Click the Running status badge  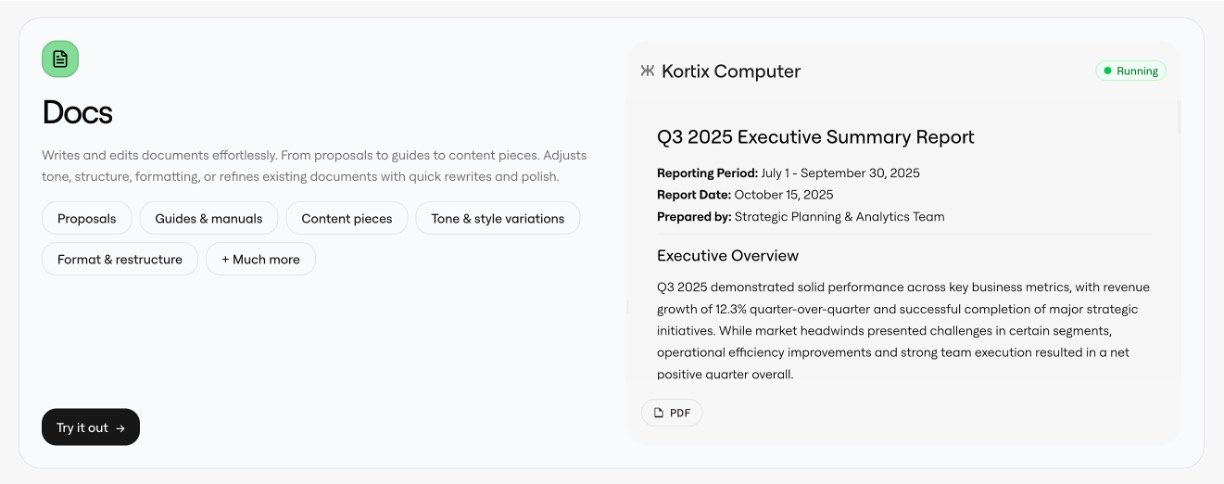click(1131, 71)
